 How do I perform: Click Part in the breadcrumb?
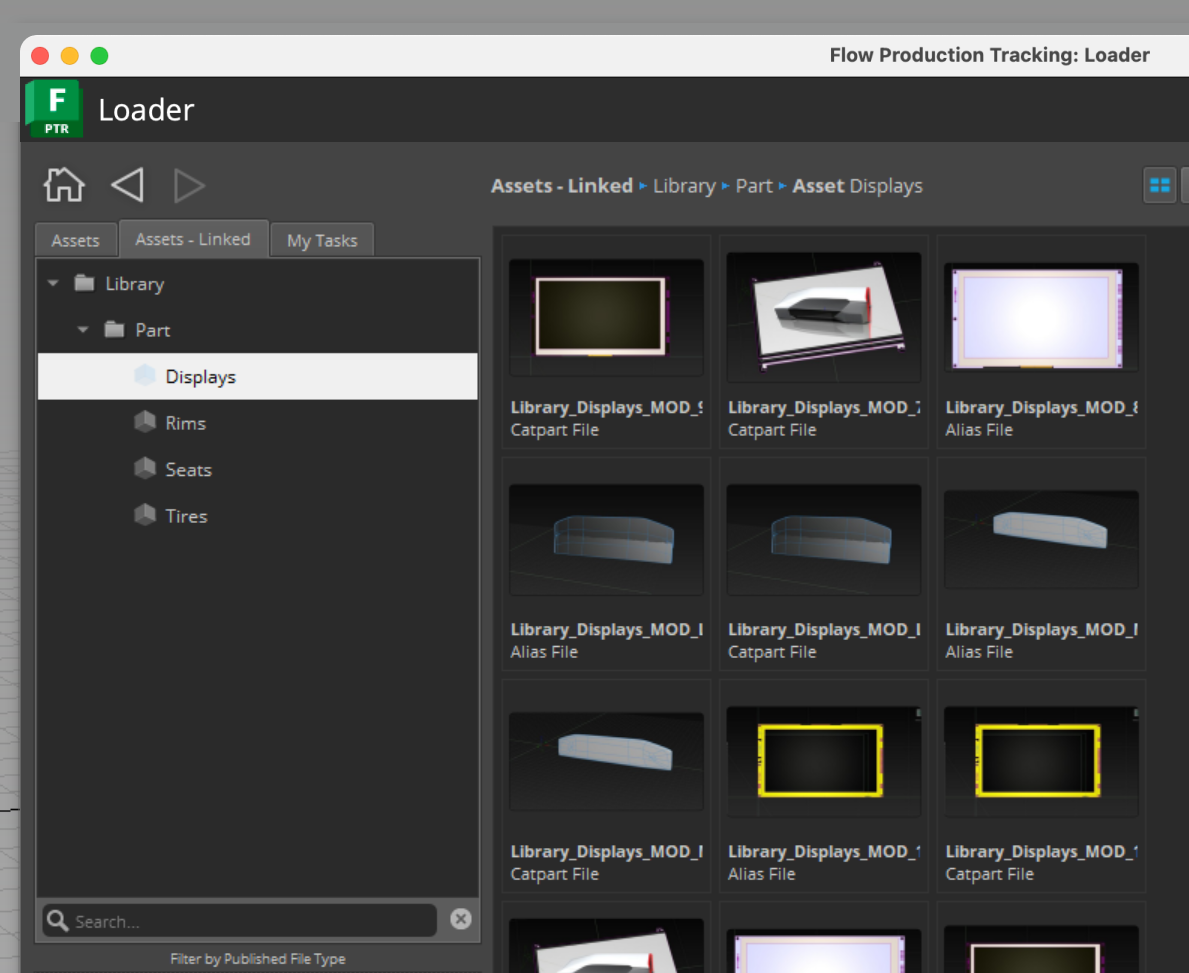click(x=754, y=186)
